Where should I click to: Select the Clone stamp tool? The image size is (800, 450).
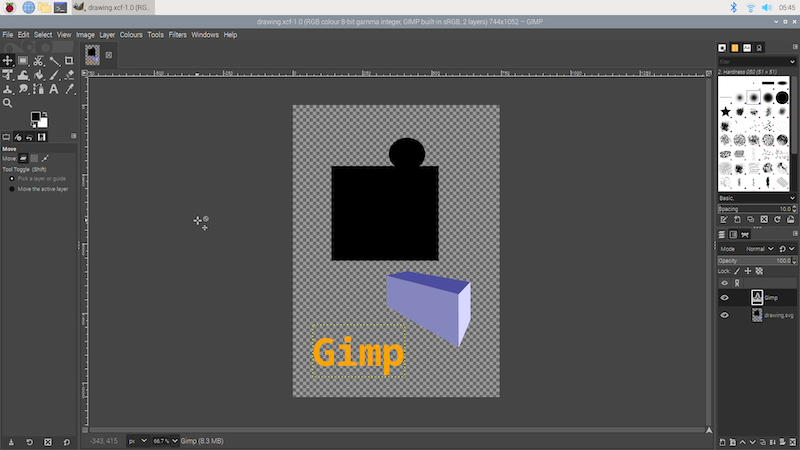click(8, 89)
